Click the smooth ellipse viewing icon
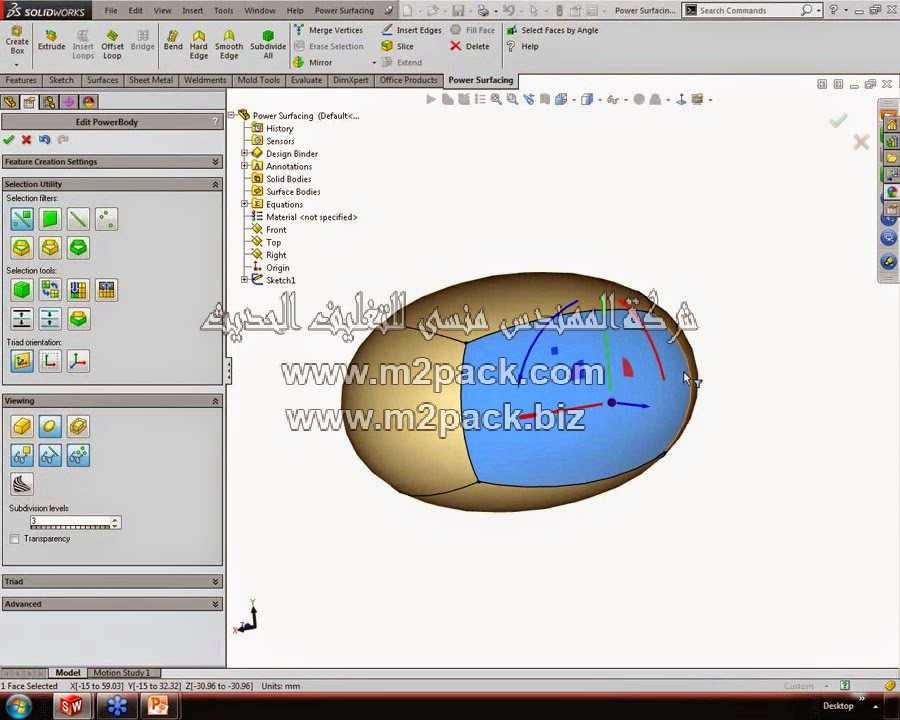 50,426
